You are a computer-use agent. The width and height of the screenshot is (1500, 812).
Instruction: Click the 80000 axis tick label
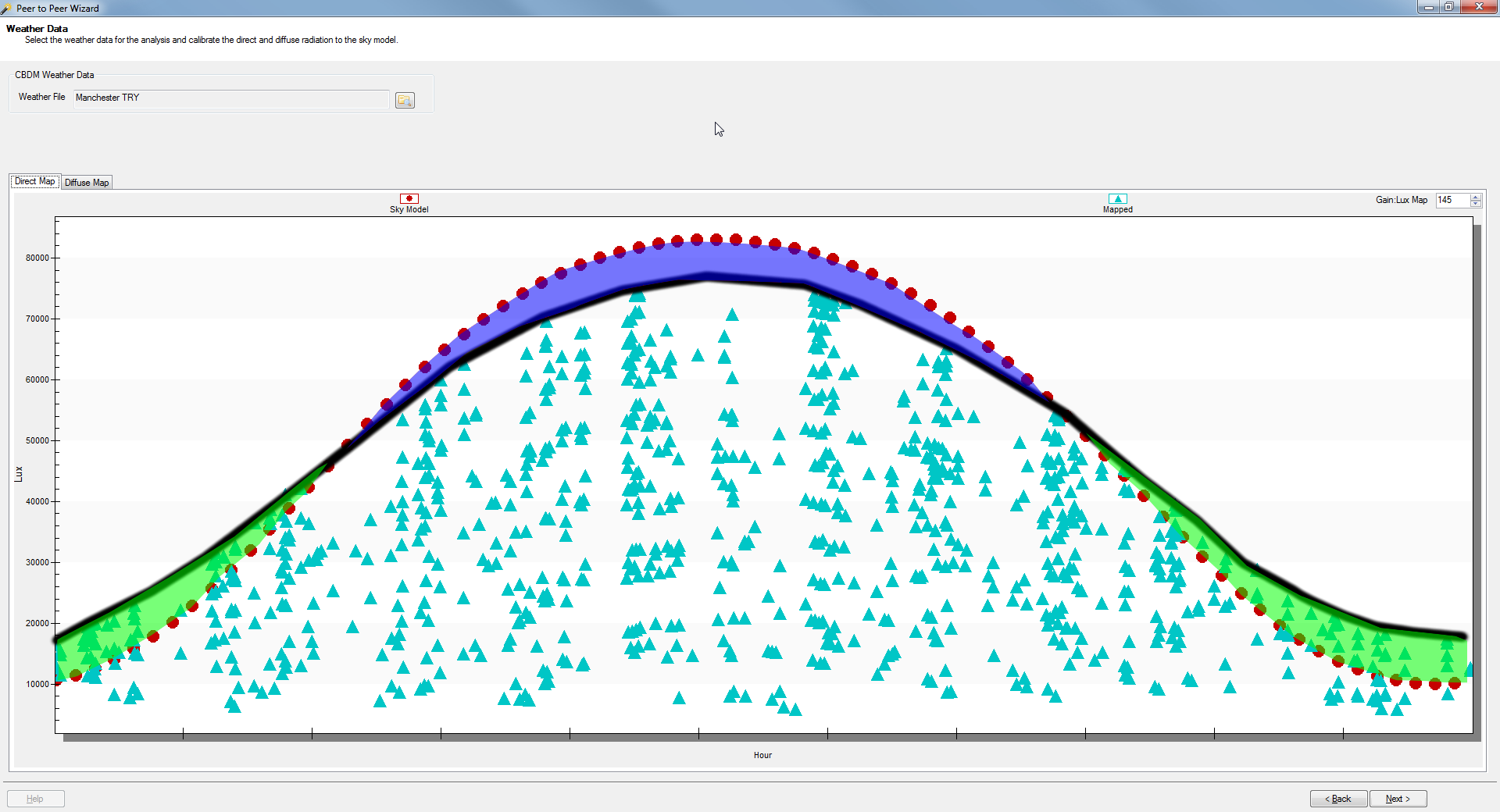pyautogui.click(x=37, y=258)
